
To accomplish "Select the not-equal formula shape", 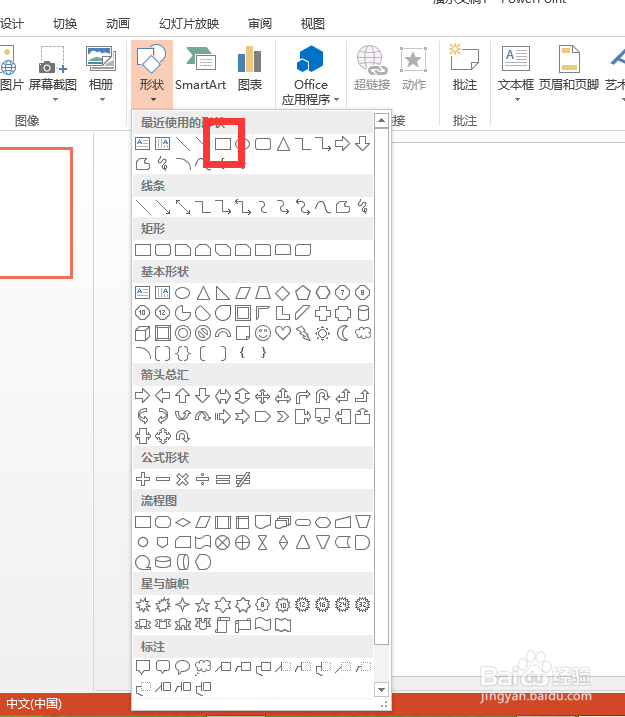I will (x=243, y=479).
